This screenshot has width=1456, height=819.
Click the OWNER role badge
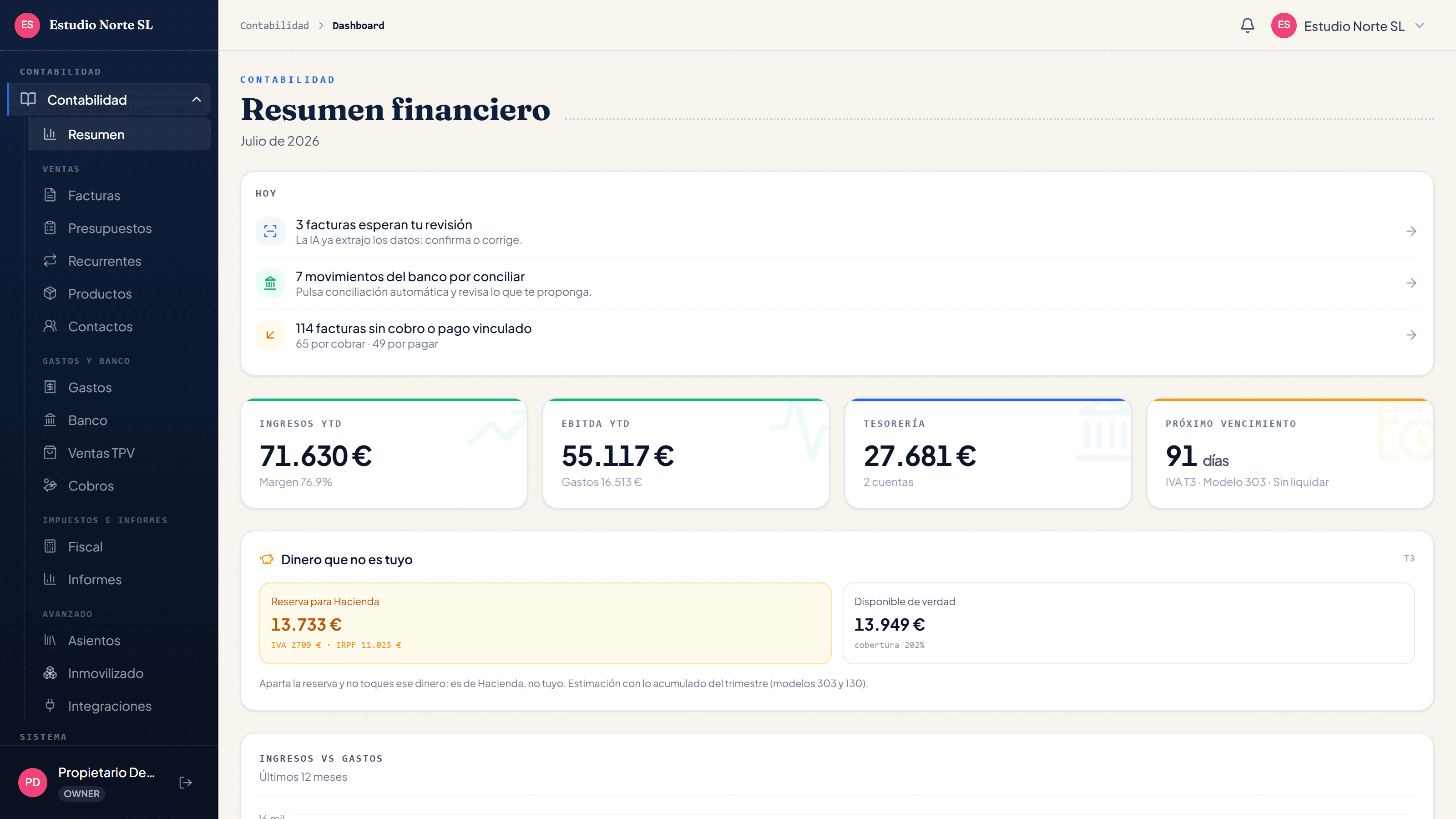[x=81, y=794]
